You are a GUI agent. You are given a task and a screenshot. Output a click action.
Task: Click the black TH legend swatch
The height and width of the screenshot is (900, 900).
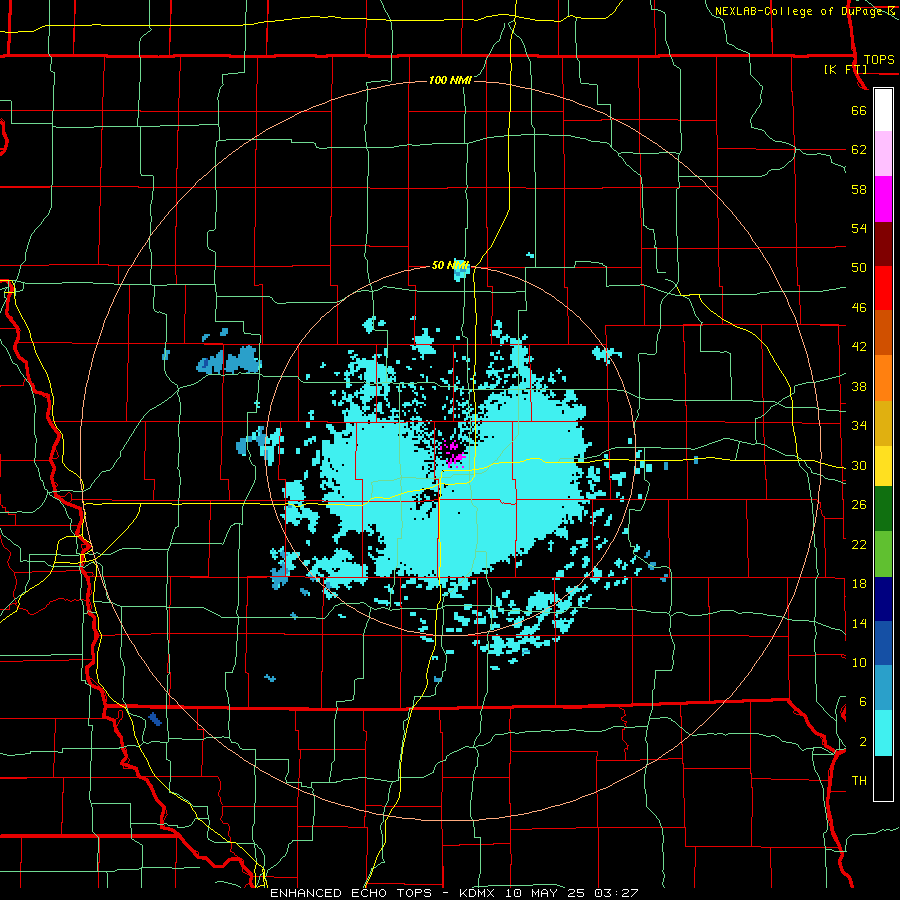click(x=883, y=778)
